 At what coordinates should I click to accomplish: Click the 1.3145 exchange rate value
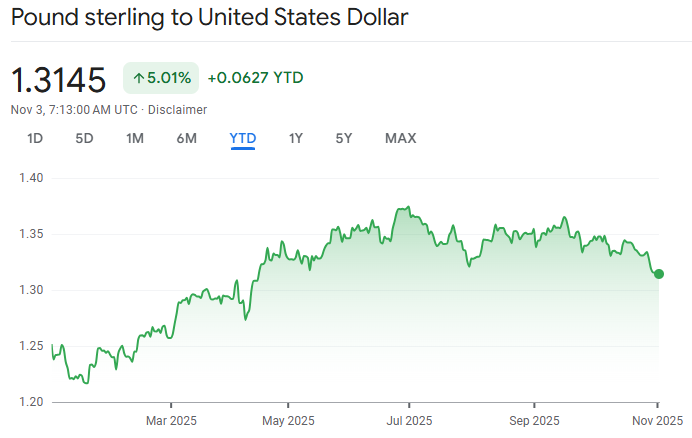(58, 79)
